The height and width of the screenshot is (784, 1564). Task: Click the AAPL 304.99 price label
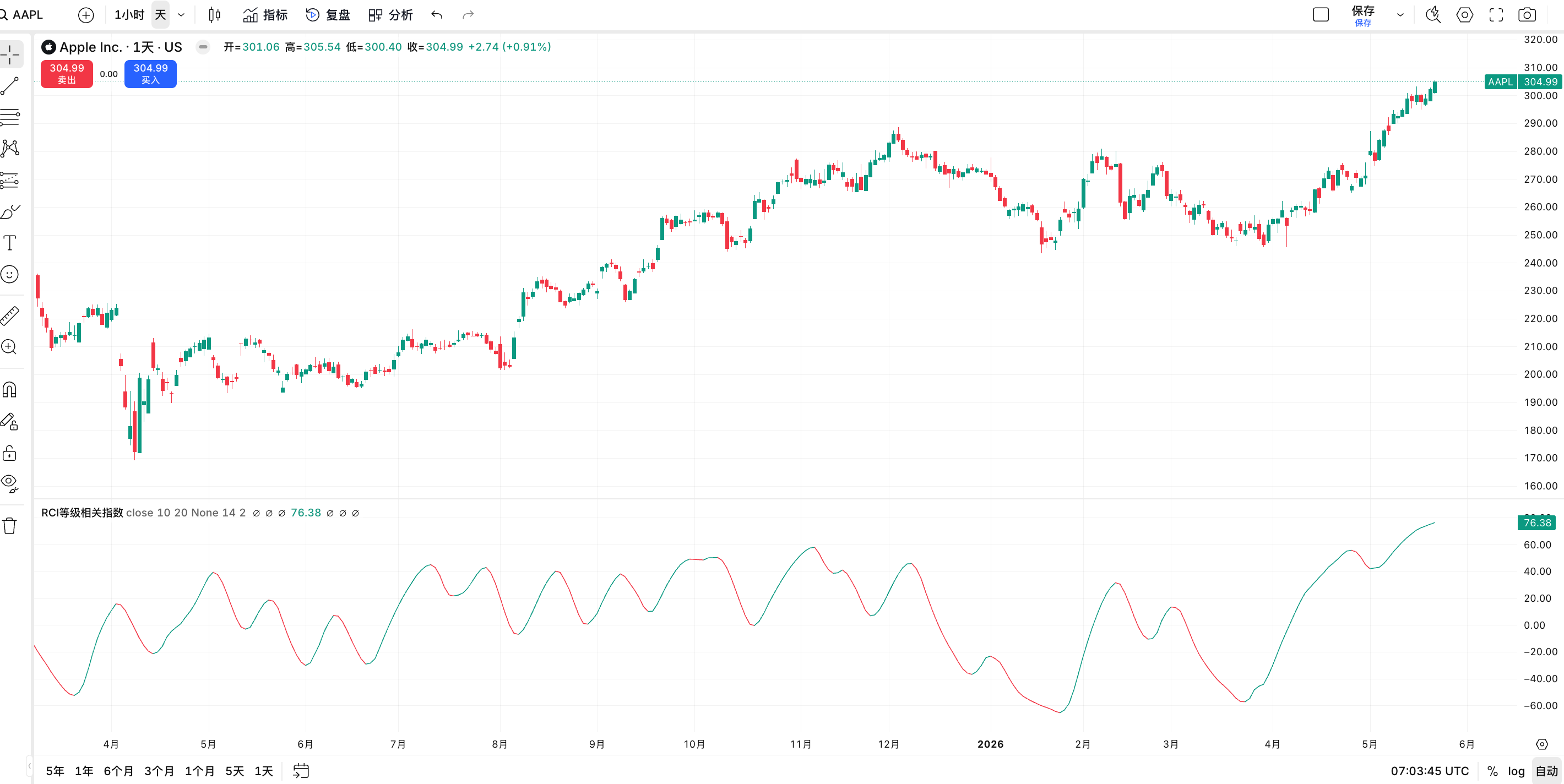[x=1523, y=82]
